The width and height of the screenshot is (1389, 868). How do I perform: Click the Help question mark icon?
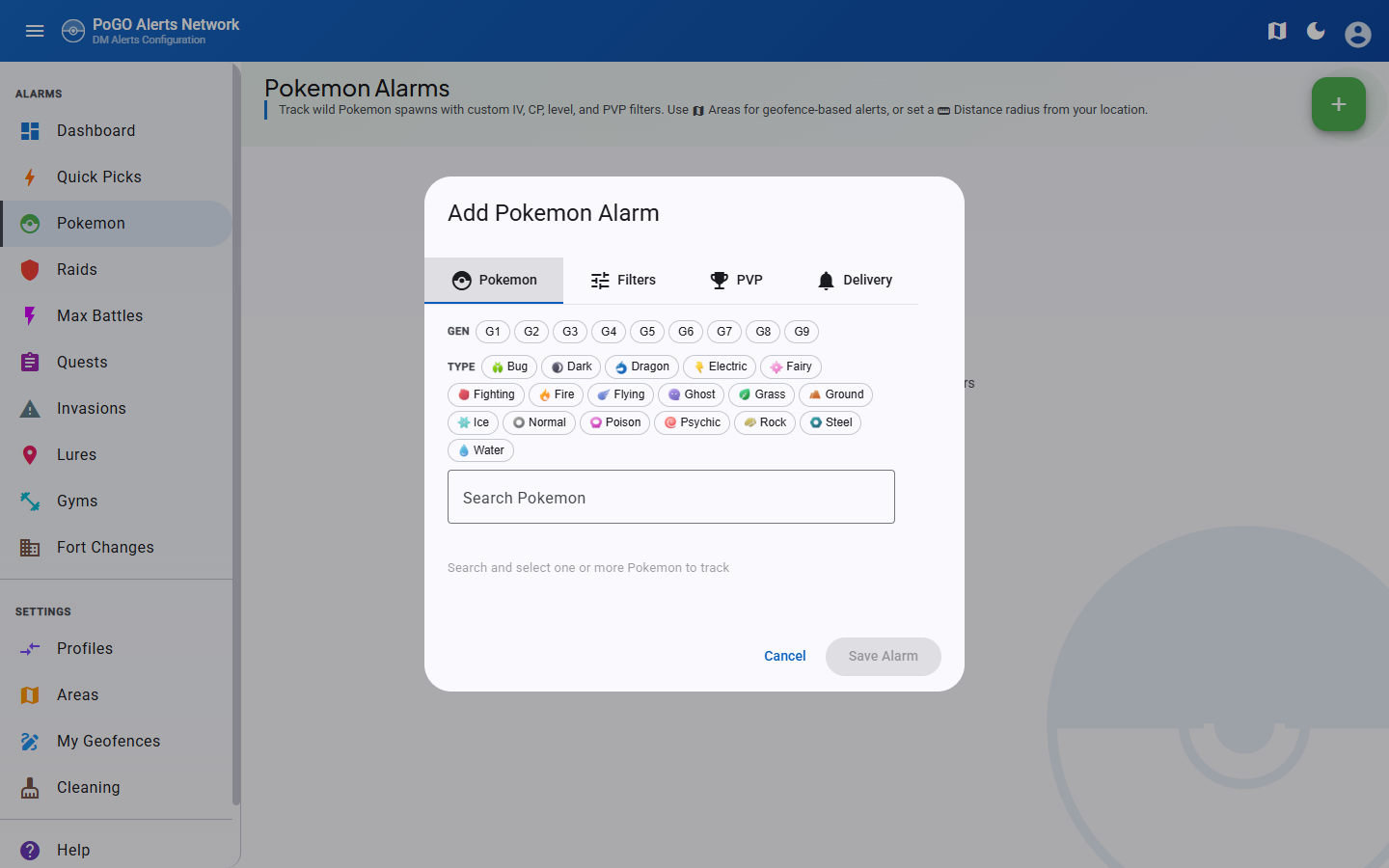[30, 851]
